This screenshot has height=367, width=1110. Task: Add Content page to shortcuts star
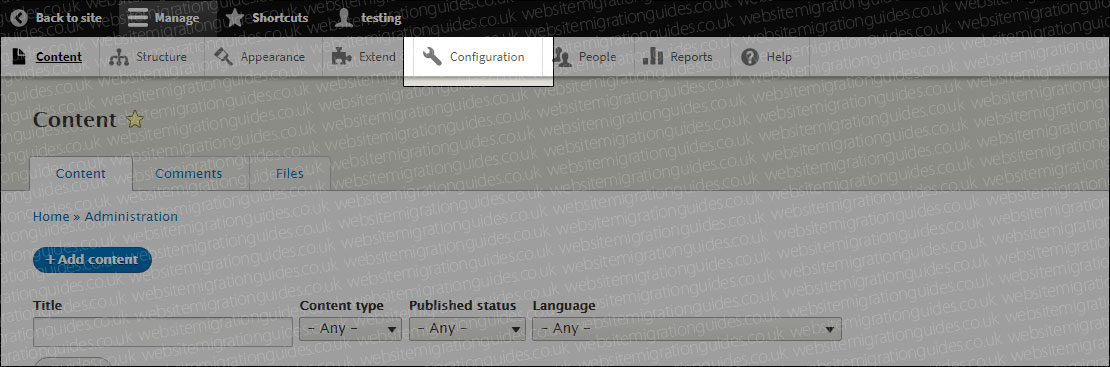coord(135,120)
